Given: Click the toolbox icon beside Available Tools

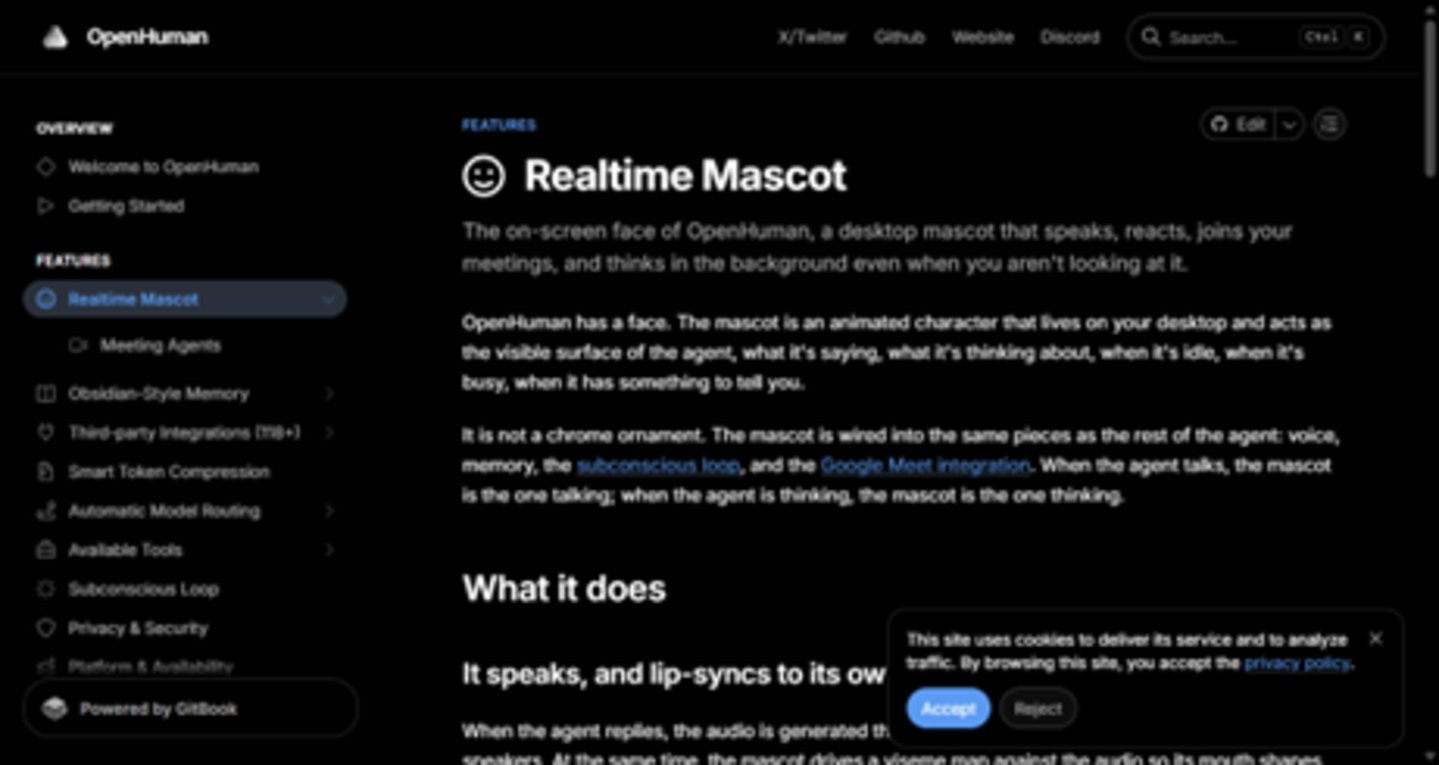Looking at the screenshot, I should tap(45, 550).
